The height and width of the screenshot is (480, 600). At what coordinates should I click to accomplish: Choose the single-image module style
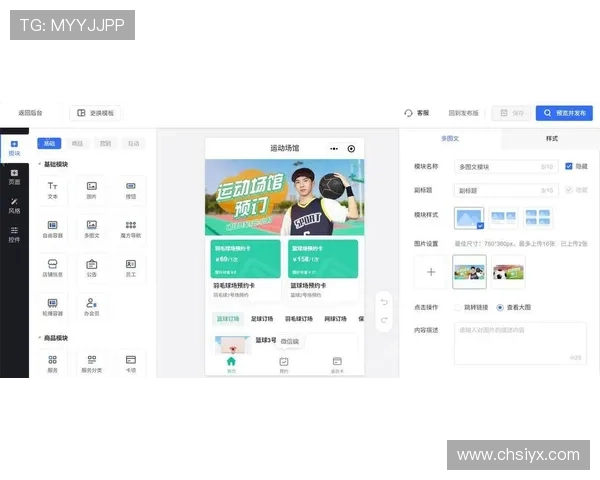point(469,218)
